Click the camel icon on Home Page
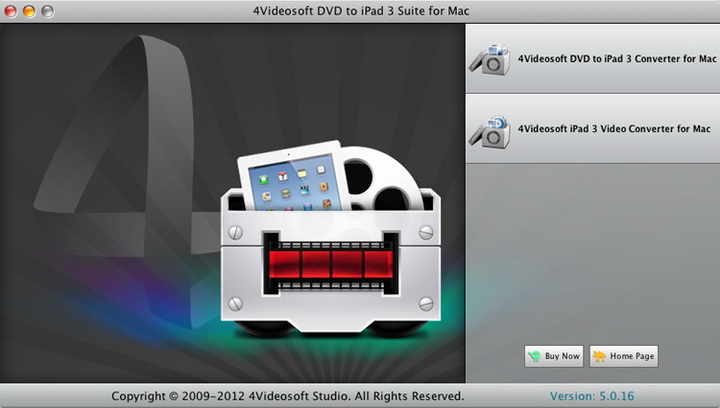 point(599,356)
